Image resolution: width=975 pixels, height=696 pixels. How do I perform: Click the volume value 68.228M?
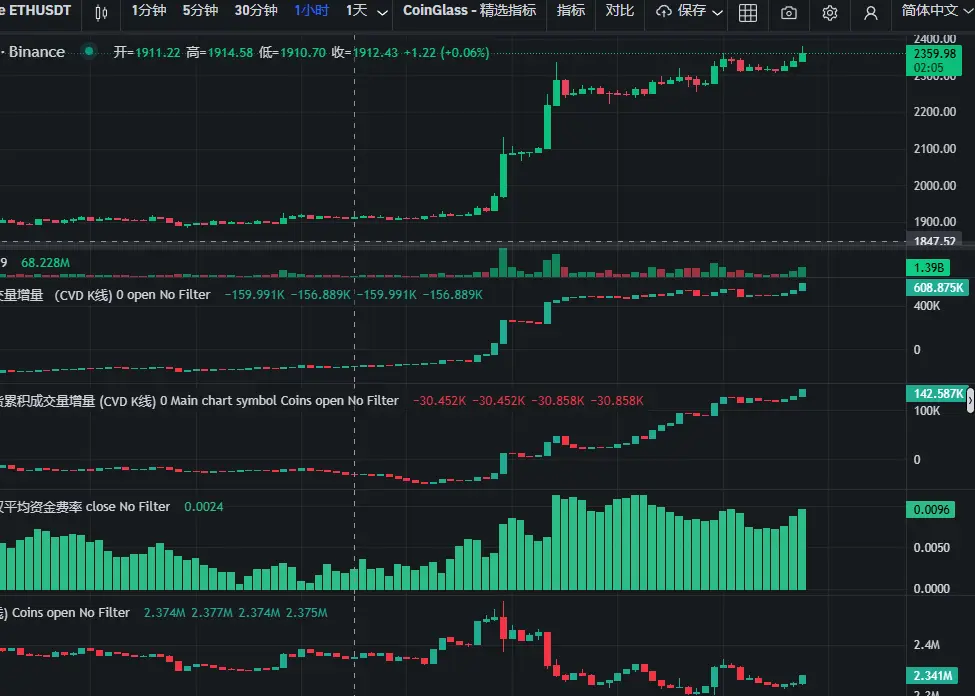[x=45, y=262]
